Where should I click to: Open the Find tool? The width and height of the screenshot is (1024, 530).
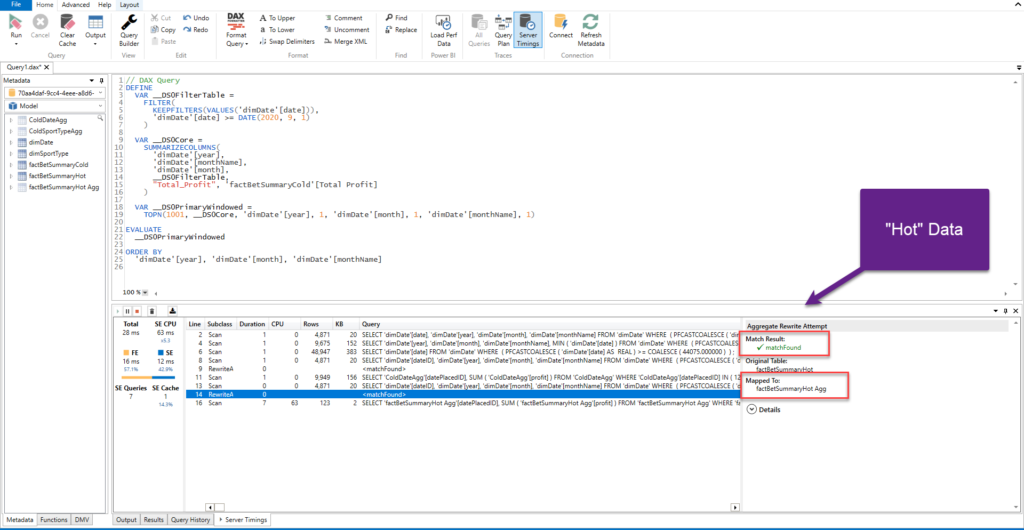point(396,18)
